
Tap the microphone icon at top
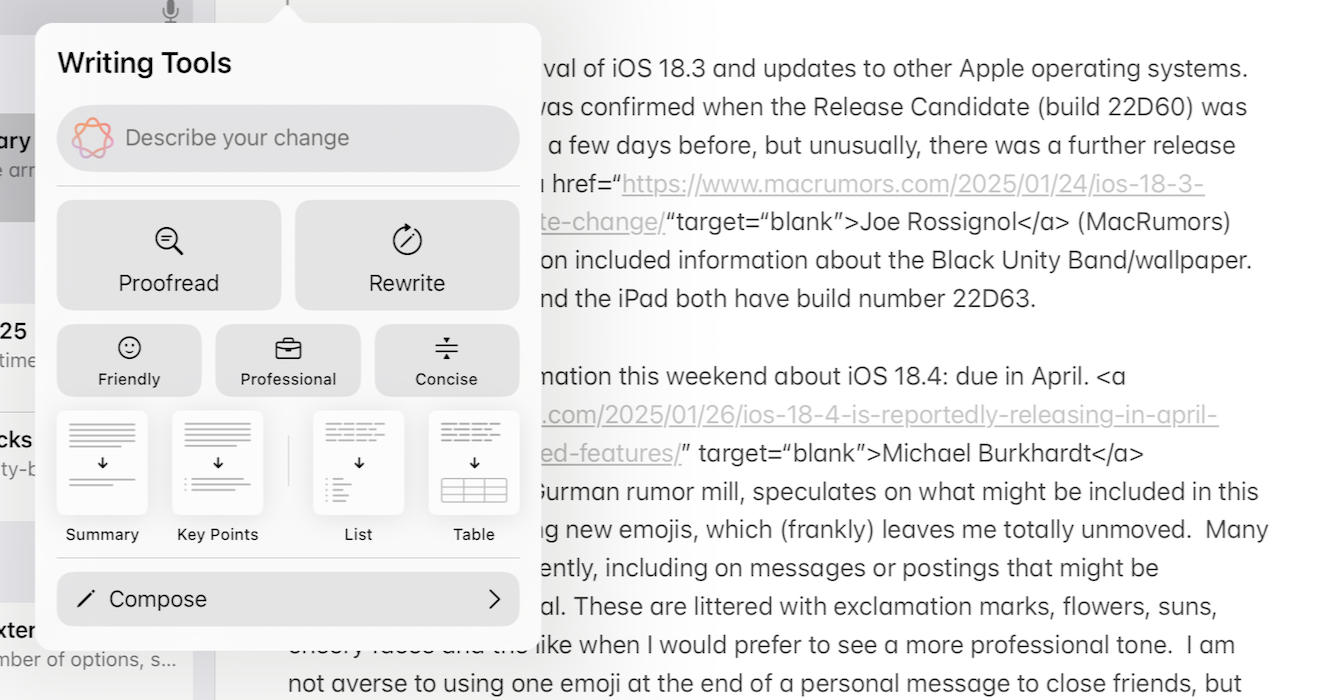(x=171, y=11)
